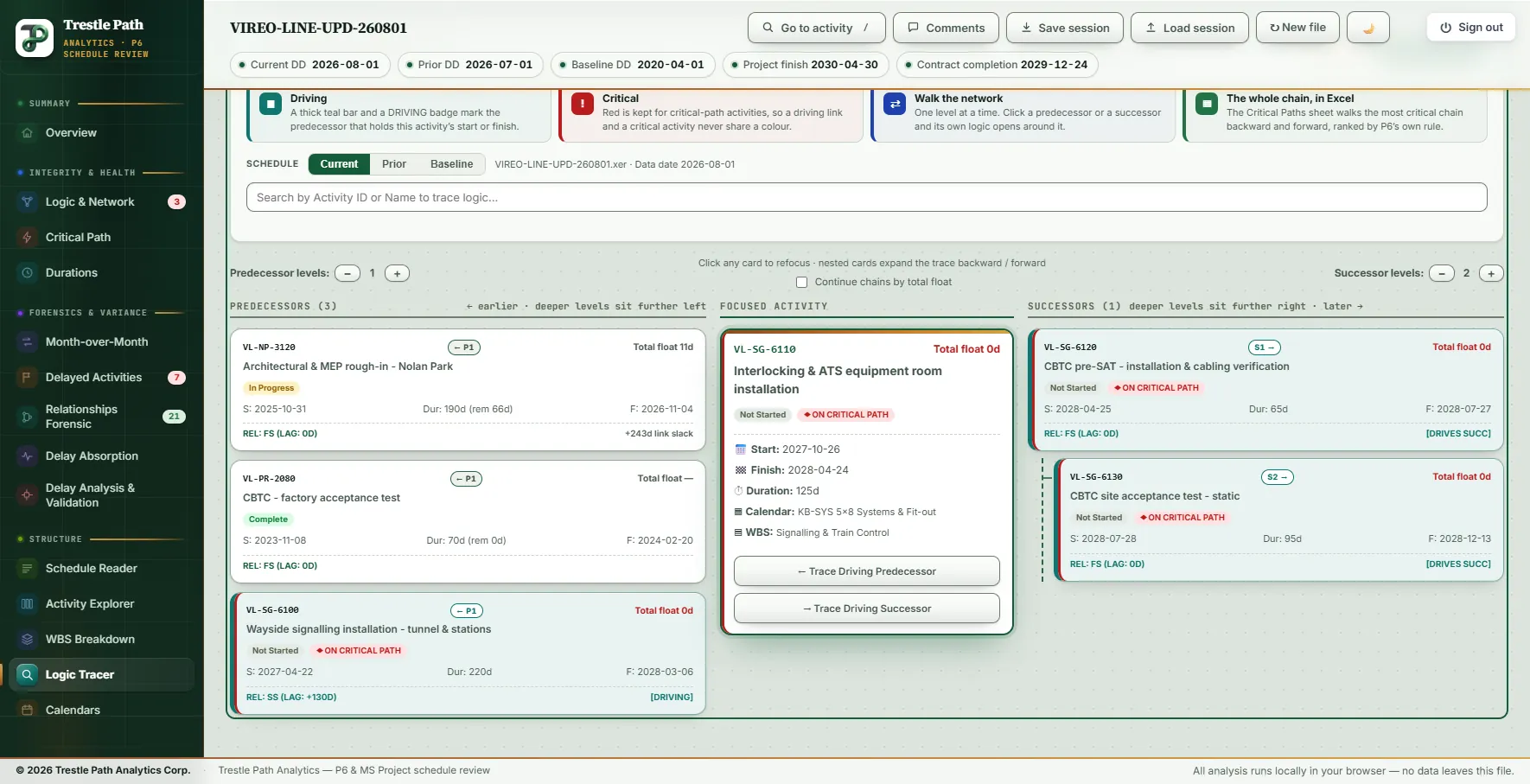Click the Delay Absorption pulse icon

27,456
